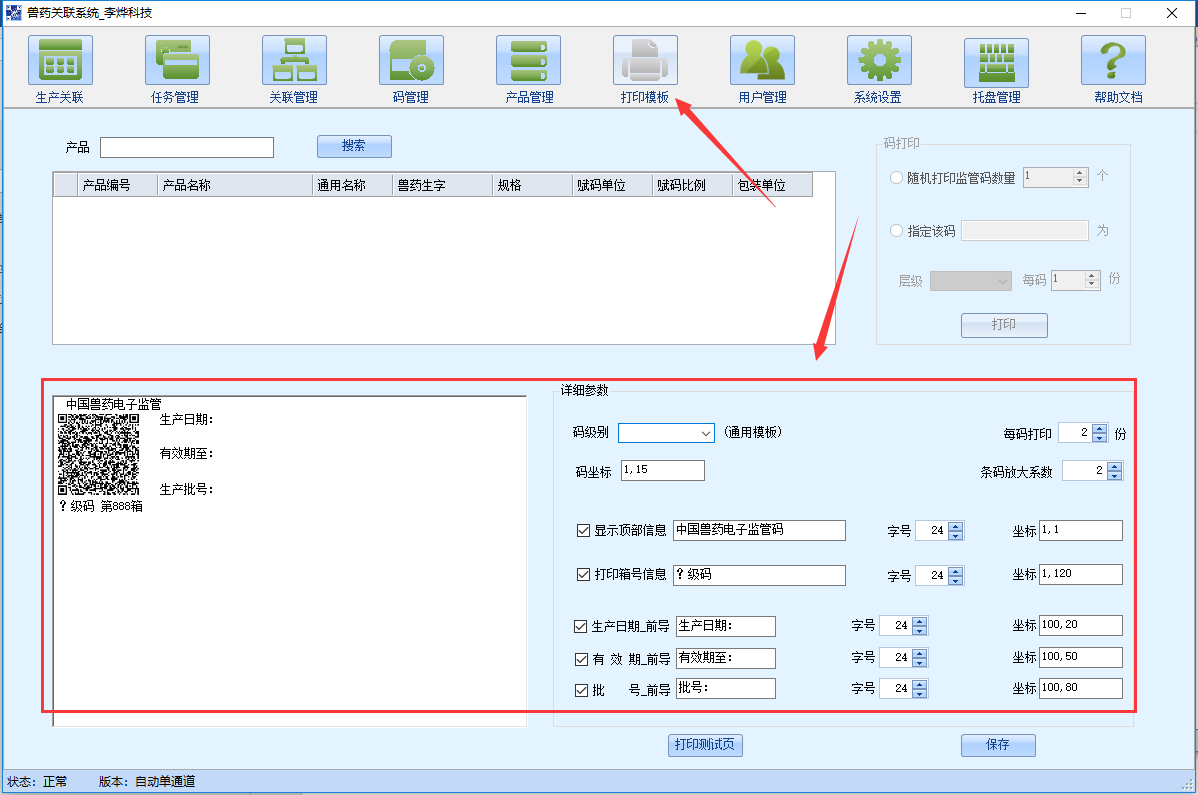
Task: Sort by 赋码单位 column header
Action: click(x=613, y=185)
